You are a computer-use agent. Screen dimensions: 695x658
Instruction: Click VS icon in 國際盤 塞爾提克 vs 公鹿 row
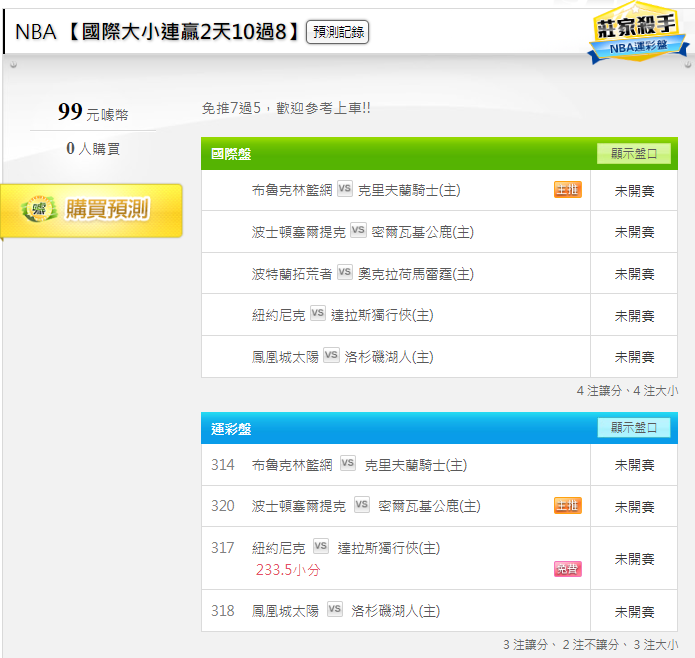point(358,230)
